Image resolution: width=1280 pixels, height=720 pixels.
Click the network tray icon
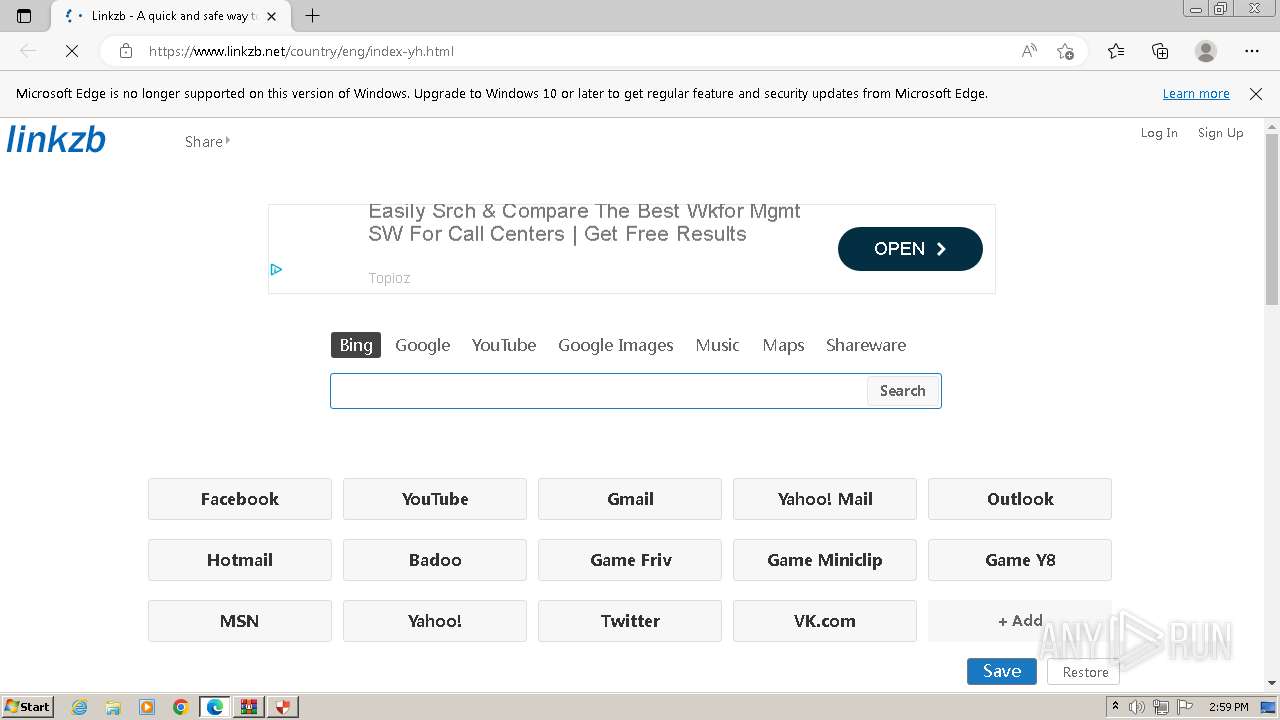pyautogui.click(x=1160, y=707)
